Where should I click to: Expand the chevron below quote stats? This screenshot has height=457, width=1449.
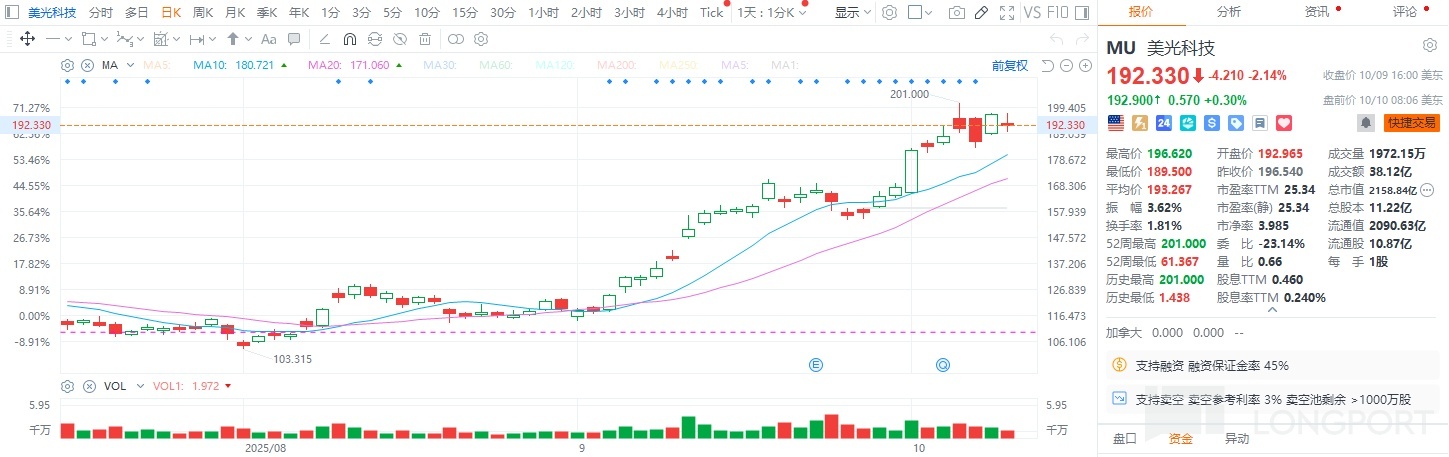1272,311
